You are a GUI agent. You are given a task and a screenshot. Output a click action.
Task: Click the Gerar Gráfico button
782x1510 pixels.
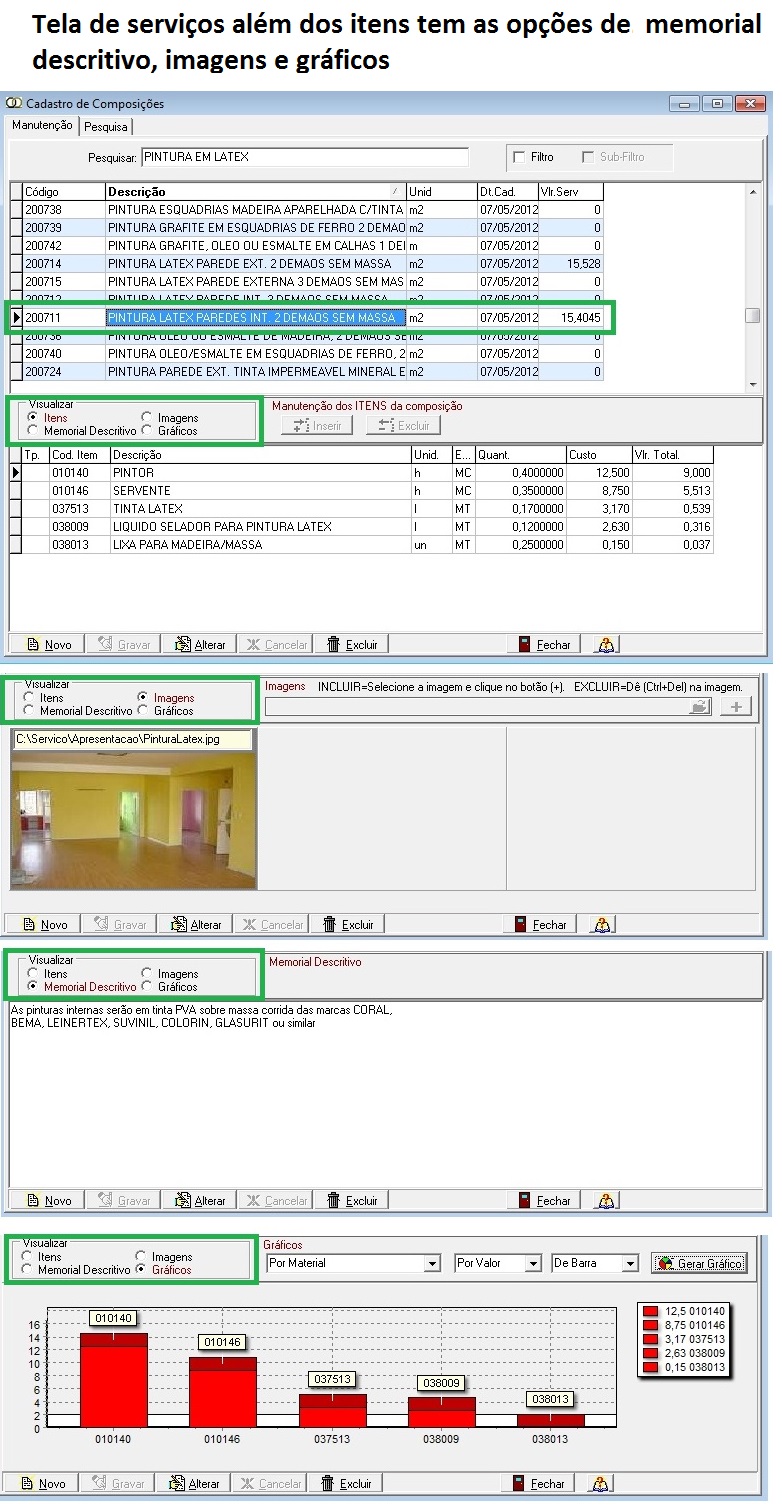click(x=699, y=1264)
